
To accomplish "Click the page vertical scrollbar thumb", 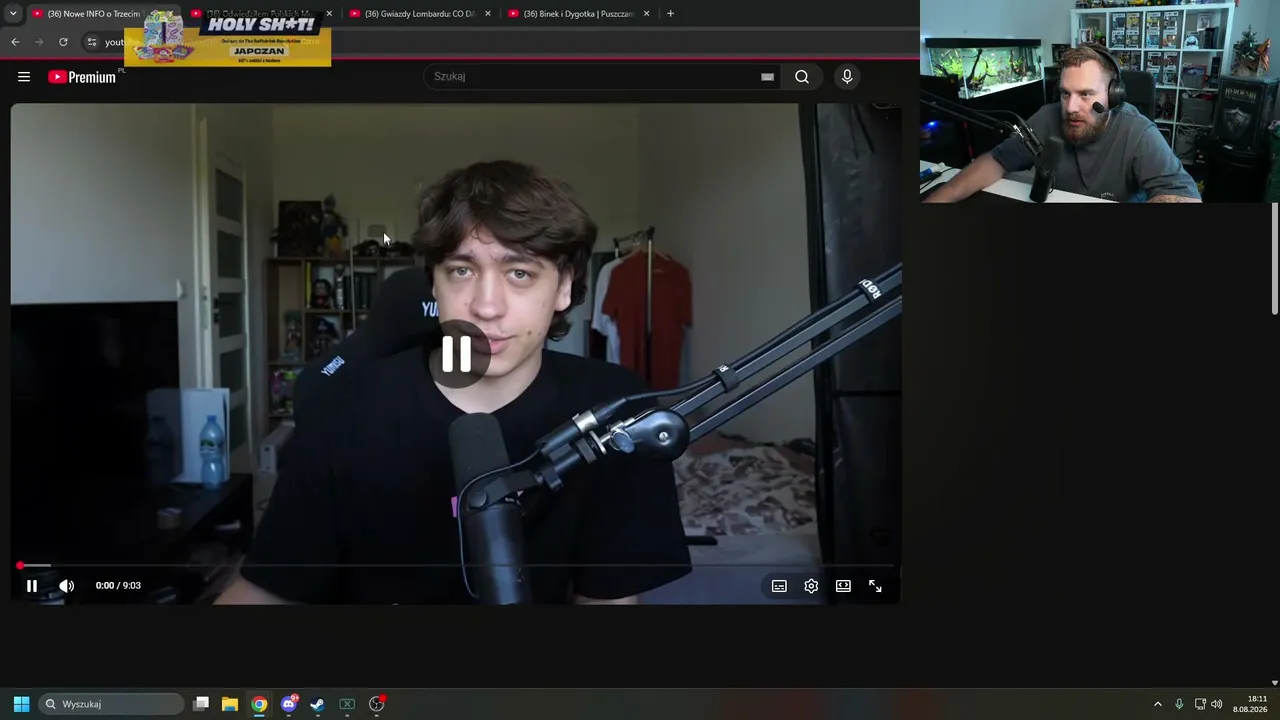I will coord(1275,260).
